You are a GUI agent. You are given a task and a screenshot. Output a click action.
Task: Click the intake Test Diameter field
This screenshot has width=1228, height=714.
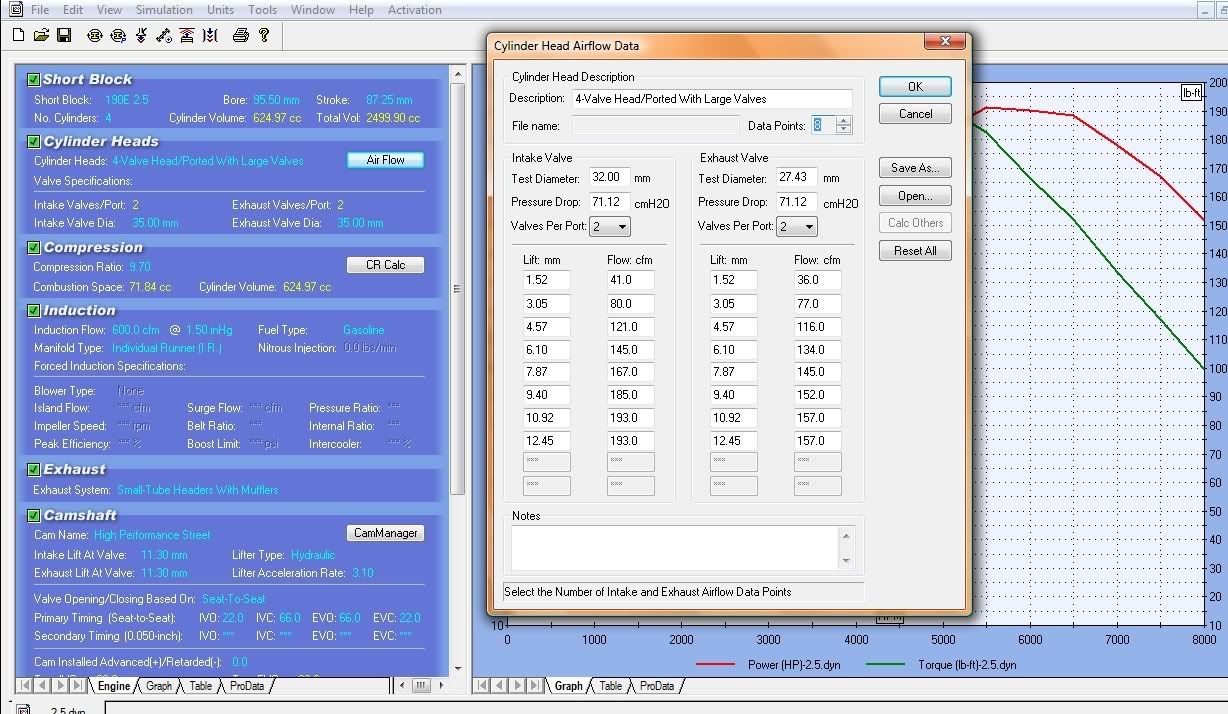[608, 177]
